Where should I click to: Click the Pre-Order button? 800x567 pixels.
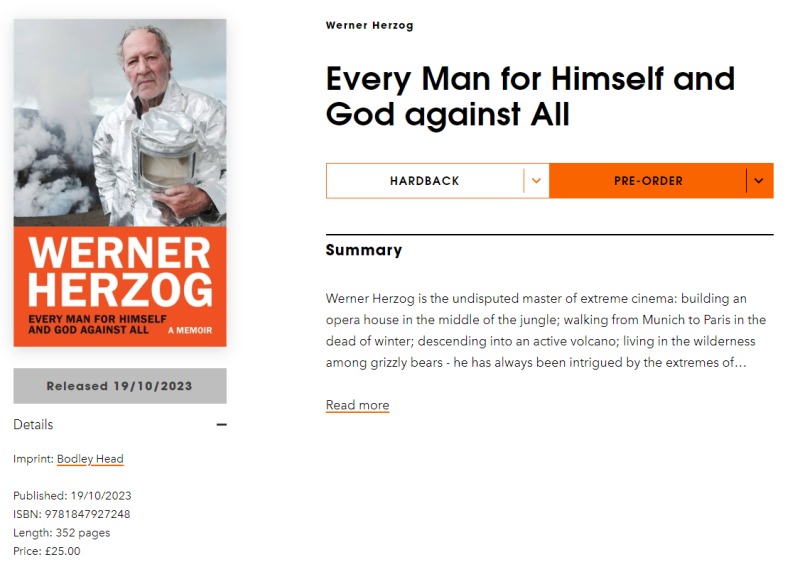(x=648, y=181)
